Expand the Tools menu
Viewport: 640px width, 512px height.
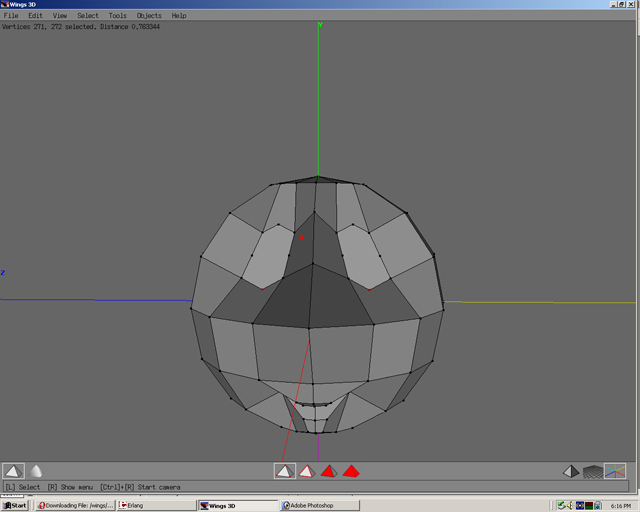[x=117, y=16]
